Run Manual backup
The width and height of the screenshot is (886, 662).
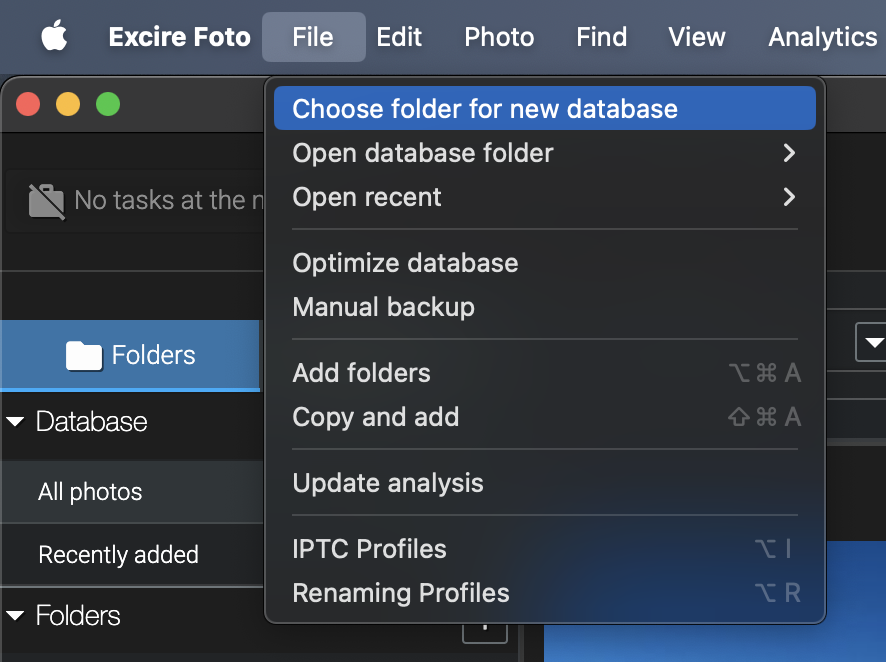[545, 307]
